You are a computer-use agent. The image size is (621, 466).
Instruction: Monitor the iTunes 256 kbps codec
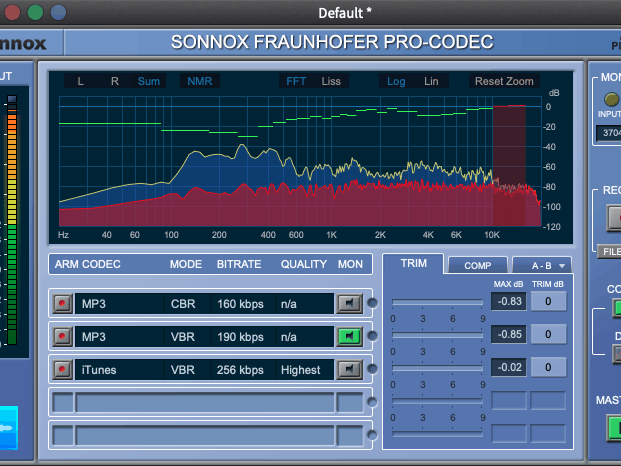[349, 369]
